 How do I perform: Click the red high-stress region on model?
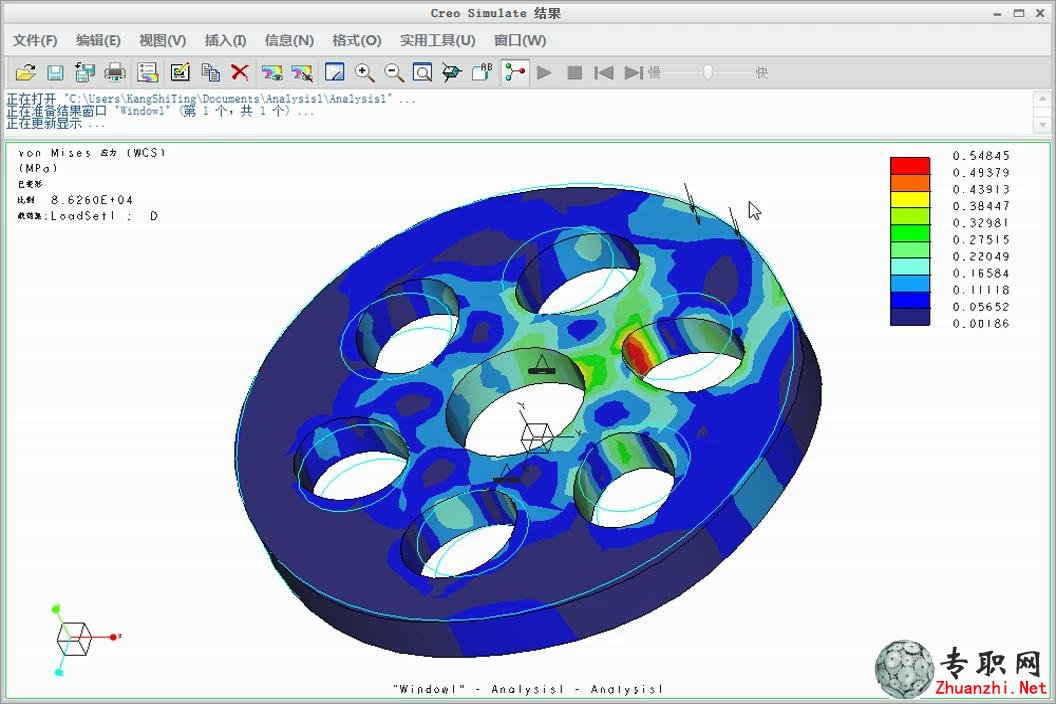coord(637,355)
